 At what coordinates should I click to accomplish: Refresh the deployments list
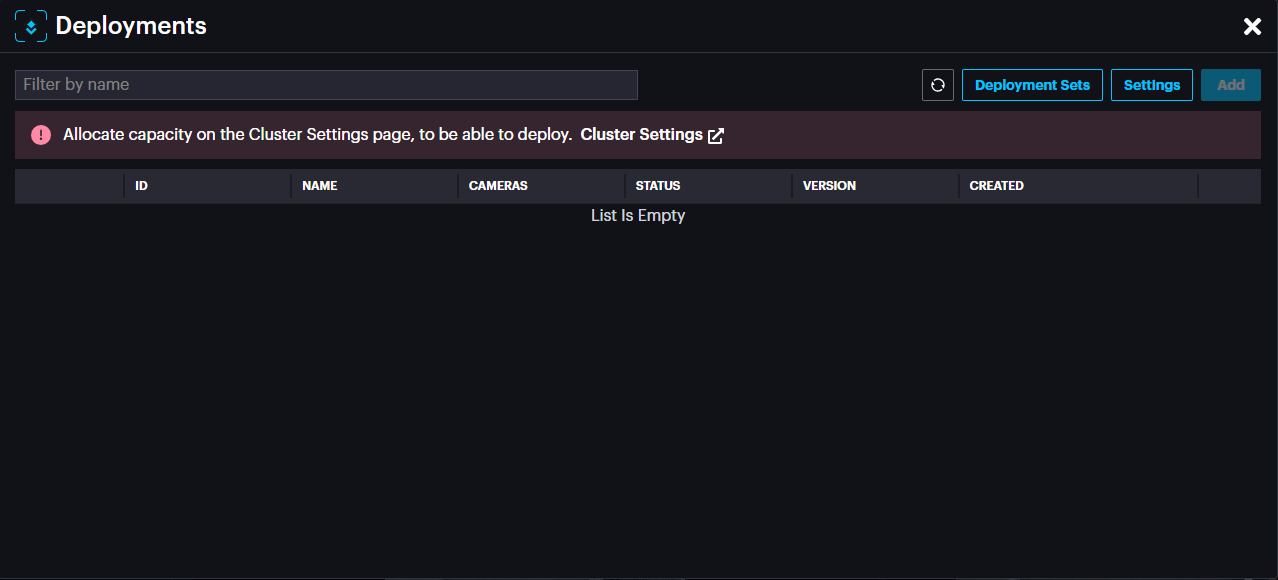[x=938, y=85]
